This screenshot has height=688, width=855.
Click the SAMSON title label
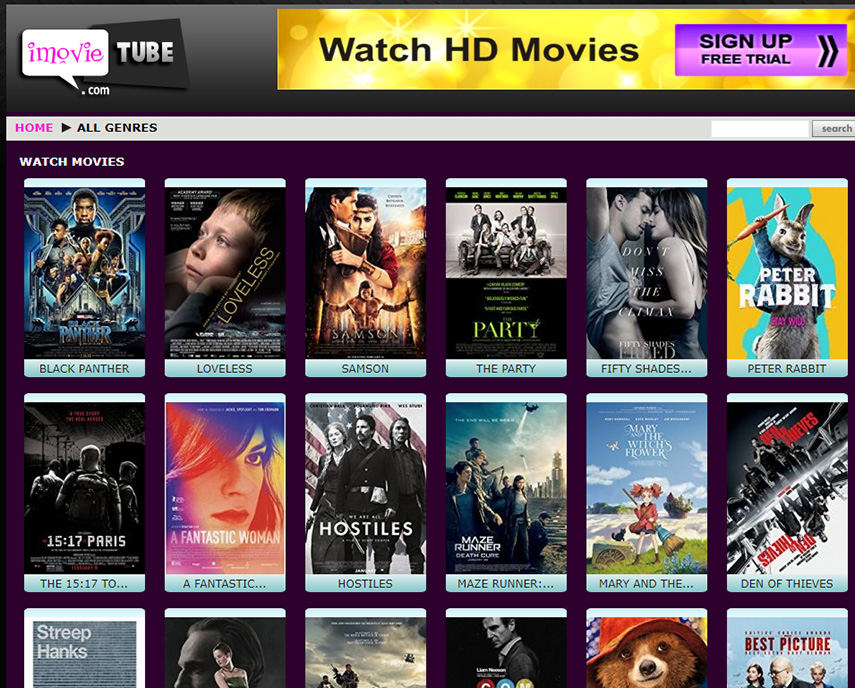365,369
